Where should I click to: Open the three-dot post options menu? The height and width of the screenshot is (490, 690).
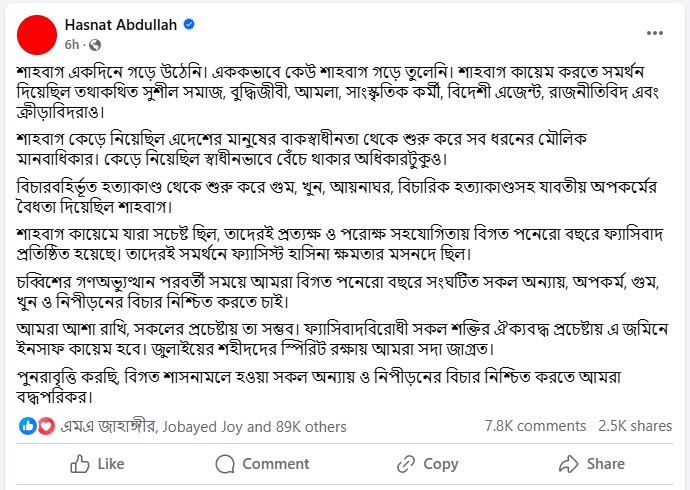coord(655,33)
